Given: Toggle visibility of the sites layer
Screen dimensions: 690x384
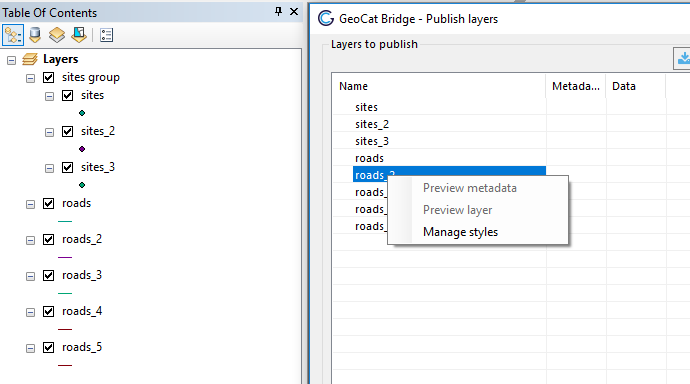Looking at the screenshot, I should [x=67, y=95].
